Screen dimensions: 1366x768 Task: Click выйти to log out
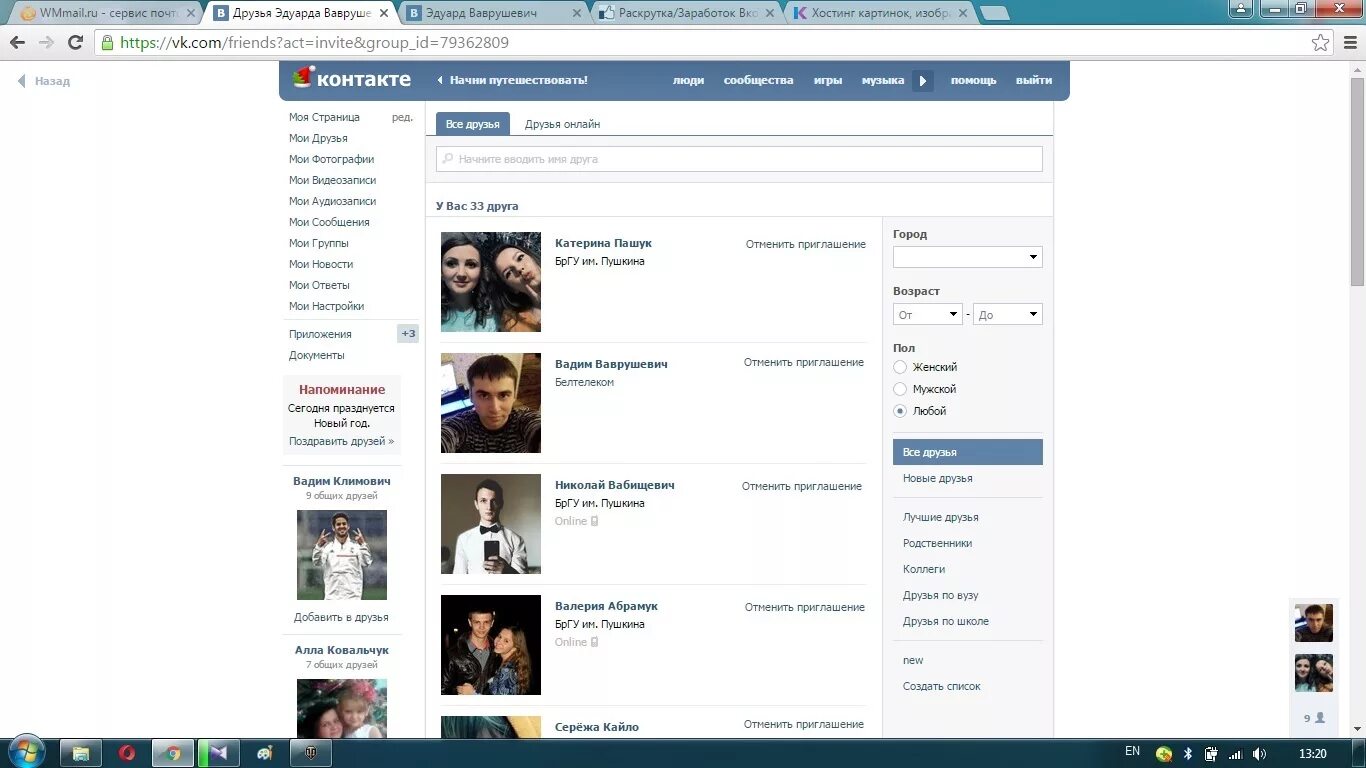1034,80
